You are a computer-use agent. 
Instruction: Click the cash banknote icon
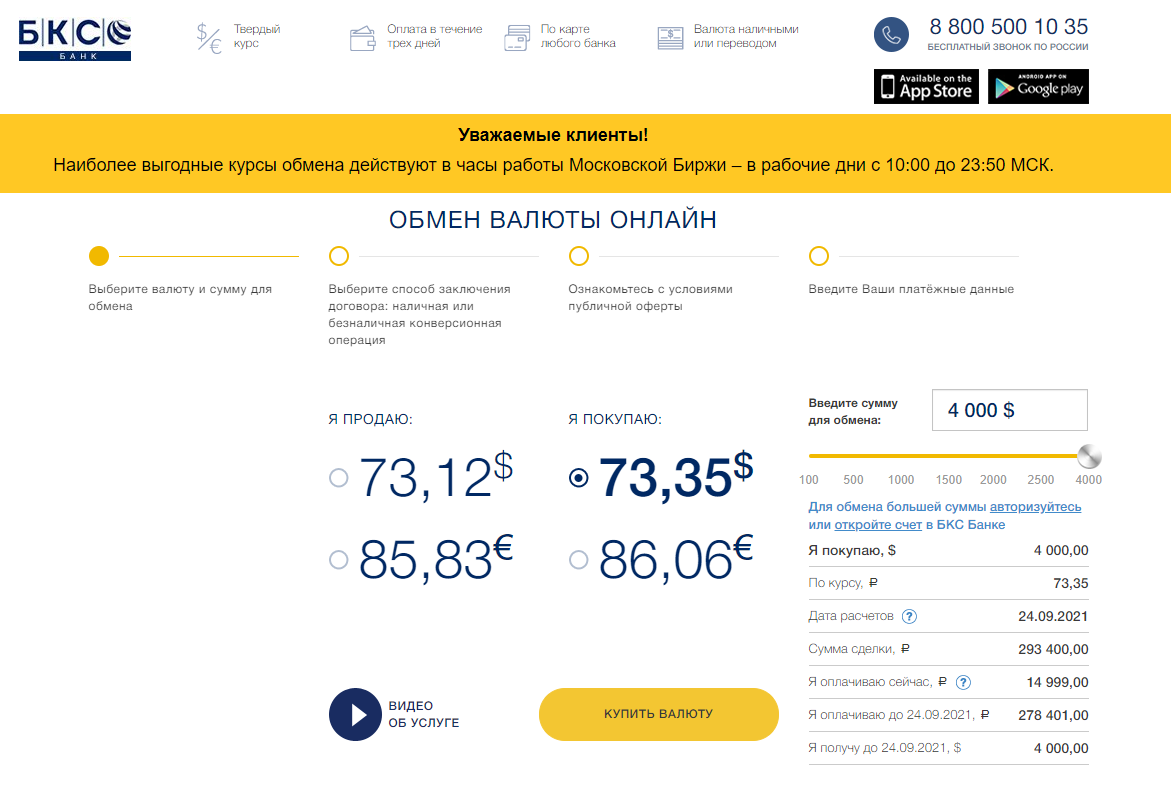[x=670, y=38]
